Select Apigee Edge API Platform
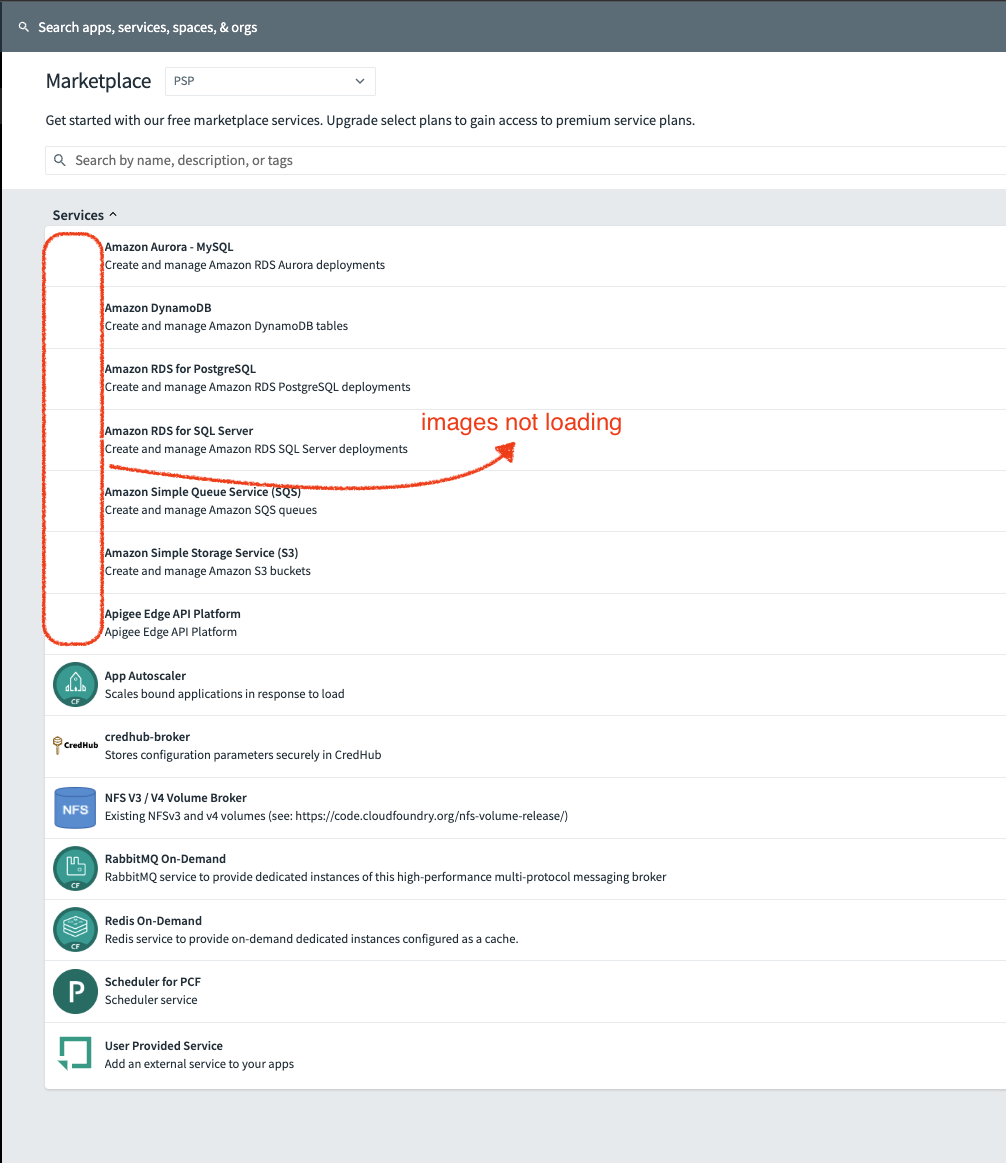 tap(172, 614)
